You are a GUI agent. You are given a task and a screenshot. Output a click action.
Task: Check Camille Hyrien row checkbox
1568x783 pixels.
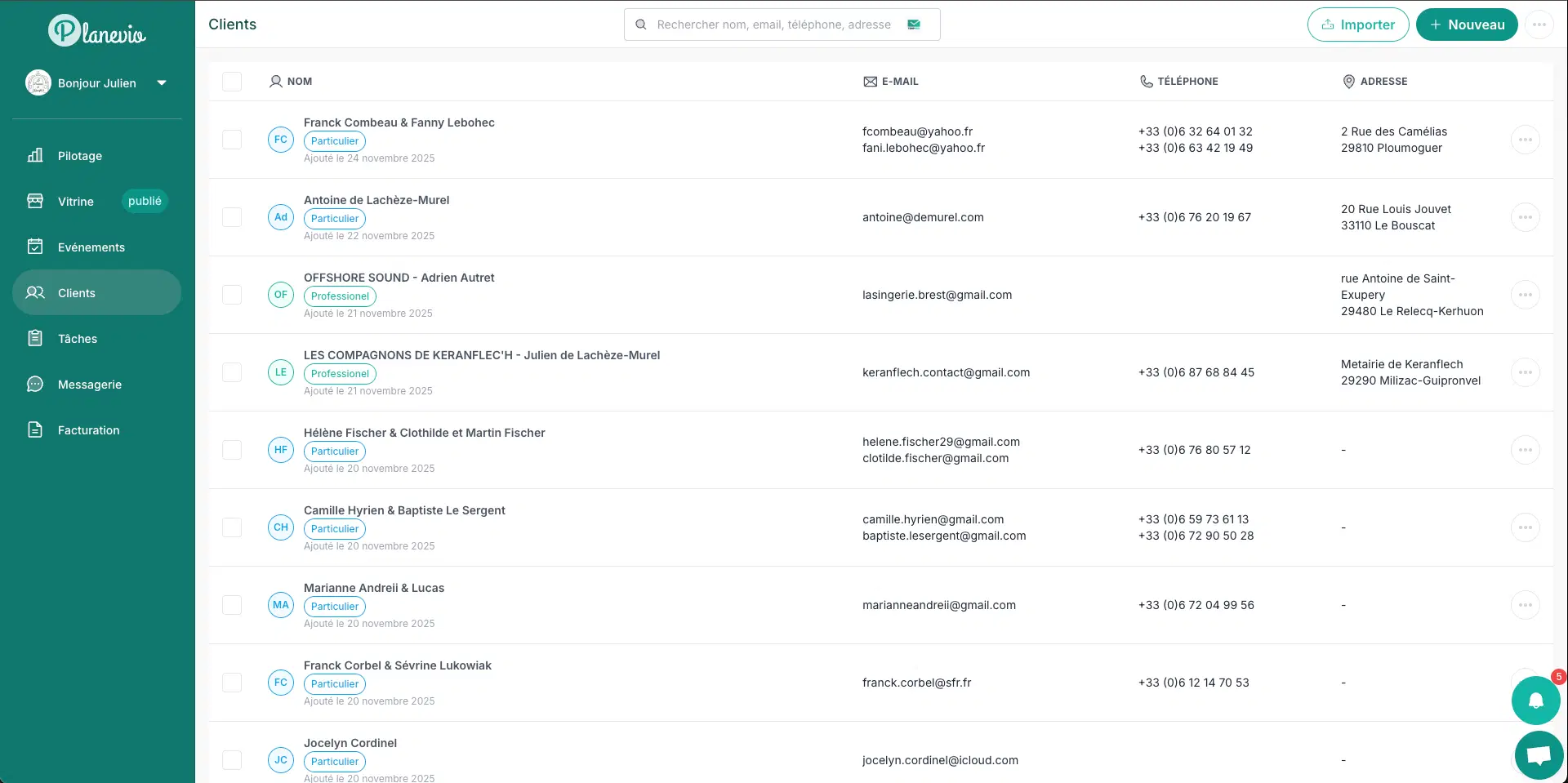232,527
